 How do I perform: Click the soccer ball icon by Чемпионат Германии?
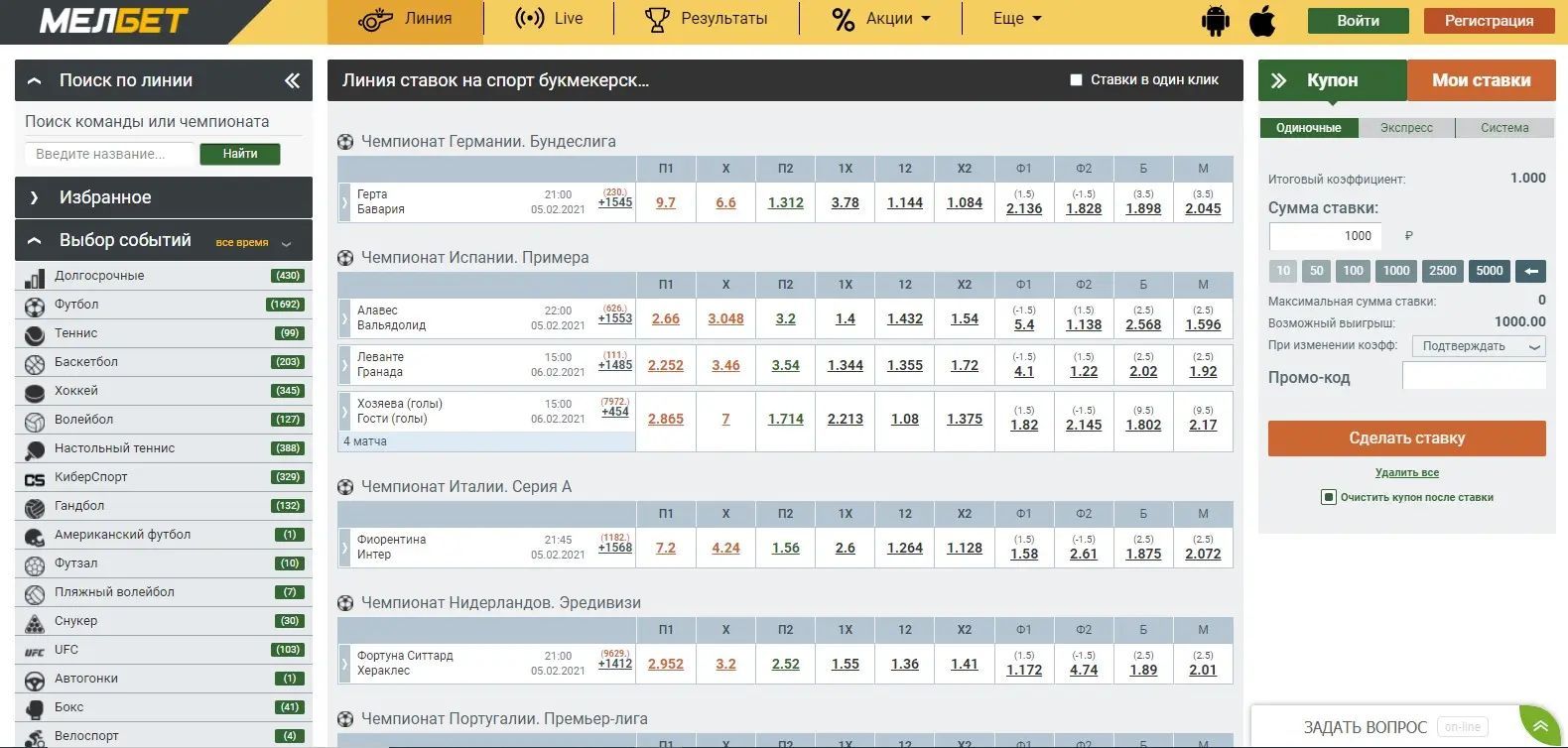coord(345,142)
